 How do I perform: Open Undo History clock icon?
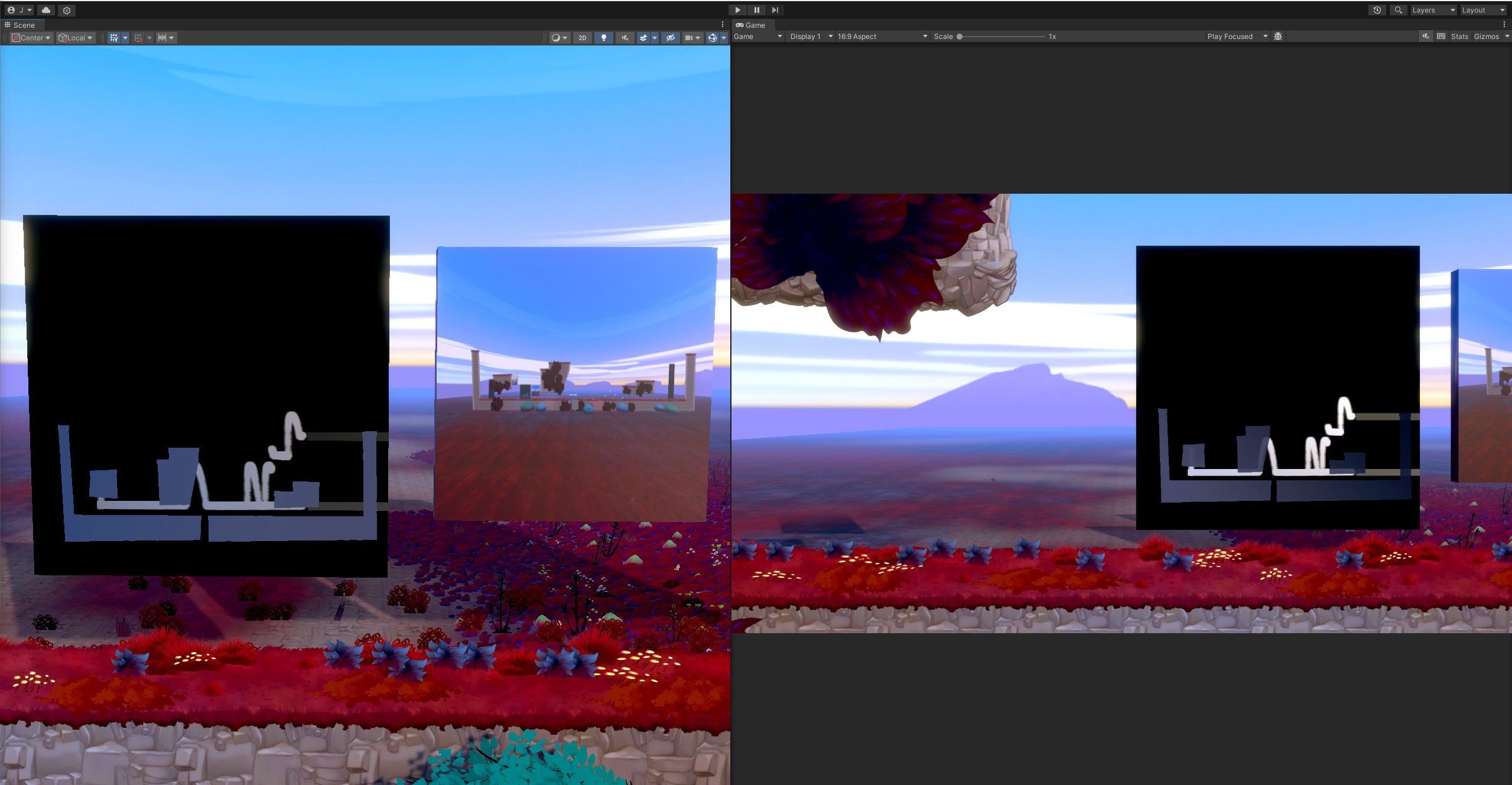coord(1377,10)
